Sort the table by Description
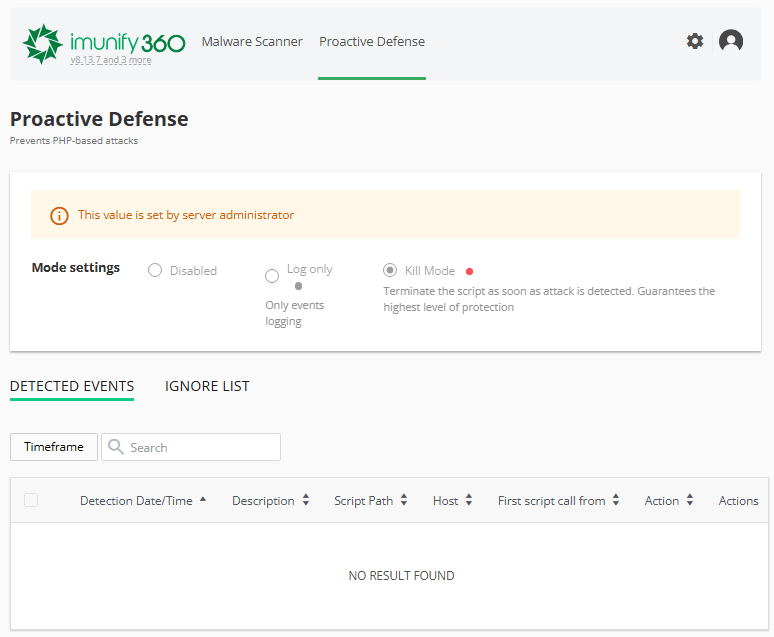The height and width of the screenshot is (637, 774). pyautogui.click(x=271, y=501)
